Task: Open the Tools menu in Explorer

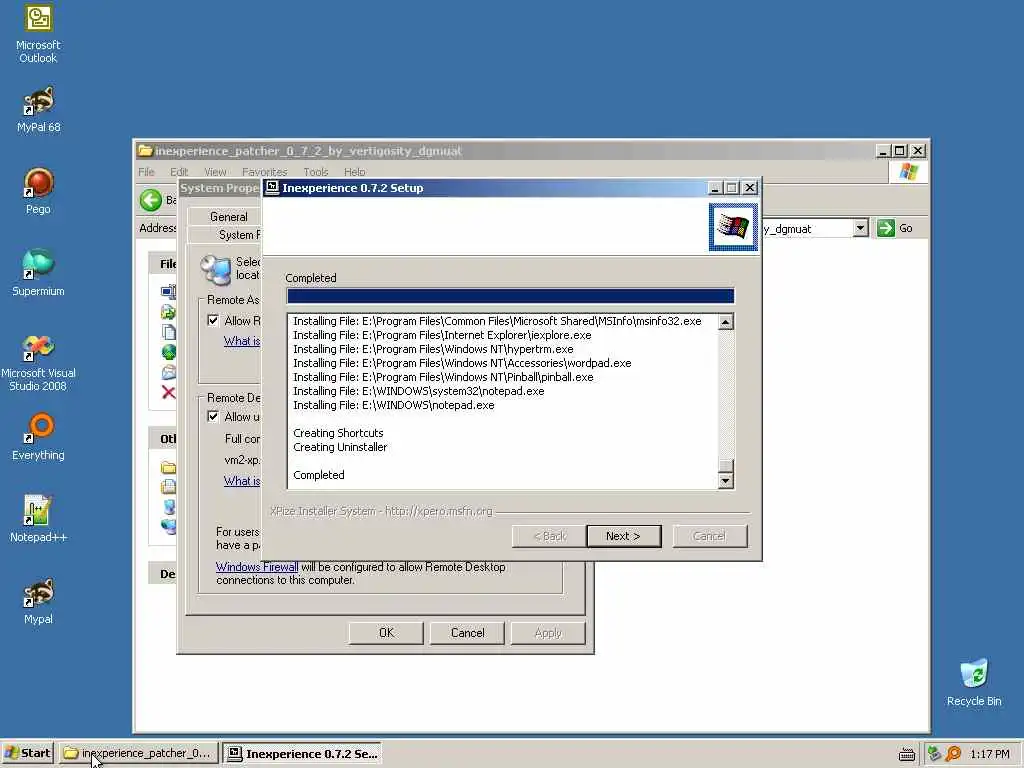Action: coord(315,172)
